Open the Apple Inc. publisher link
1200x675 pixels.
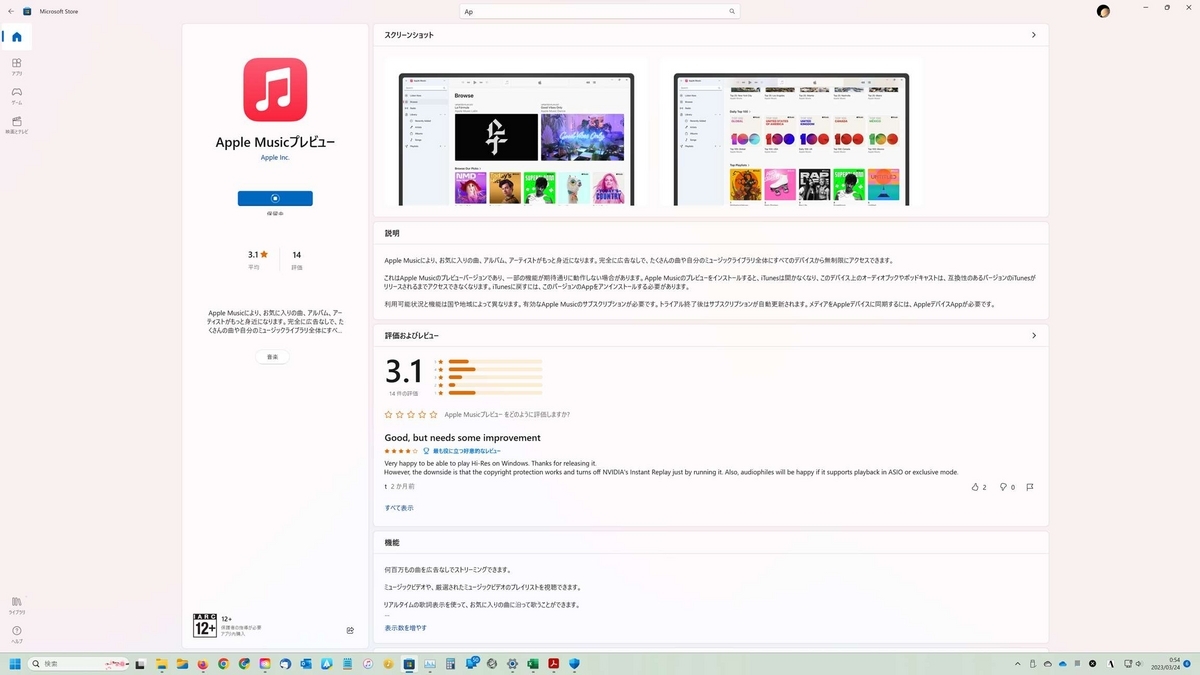pos(275,157)
